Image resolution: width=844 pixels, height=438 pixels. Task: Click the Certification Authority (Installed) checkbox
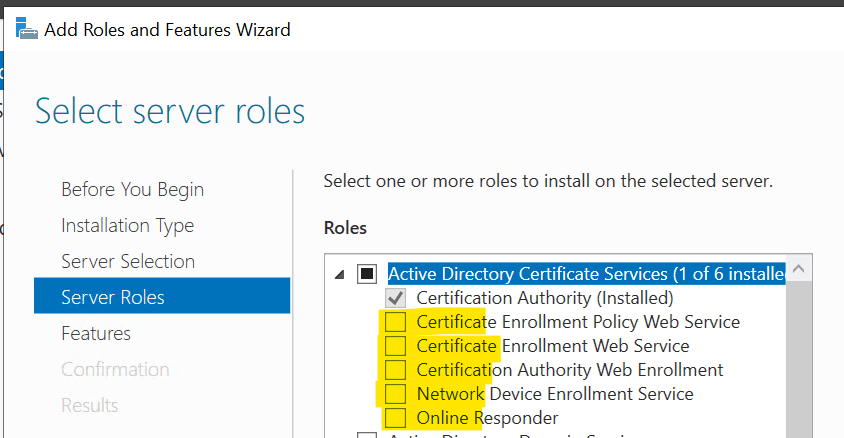point(395,298)
